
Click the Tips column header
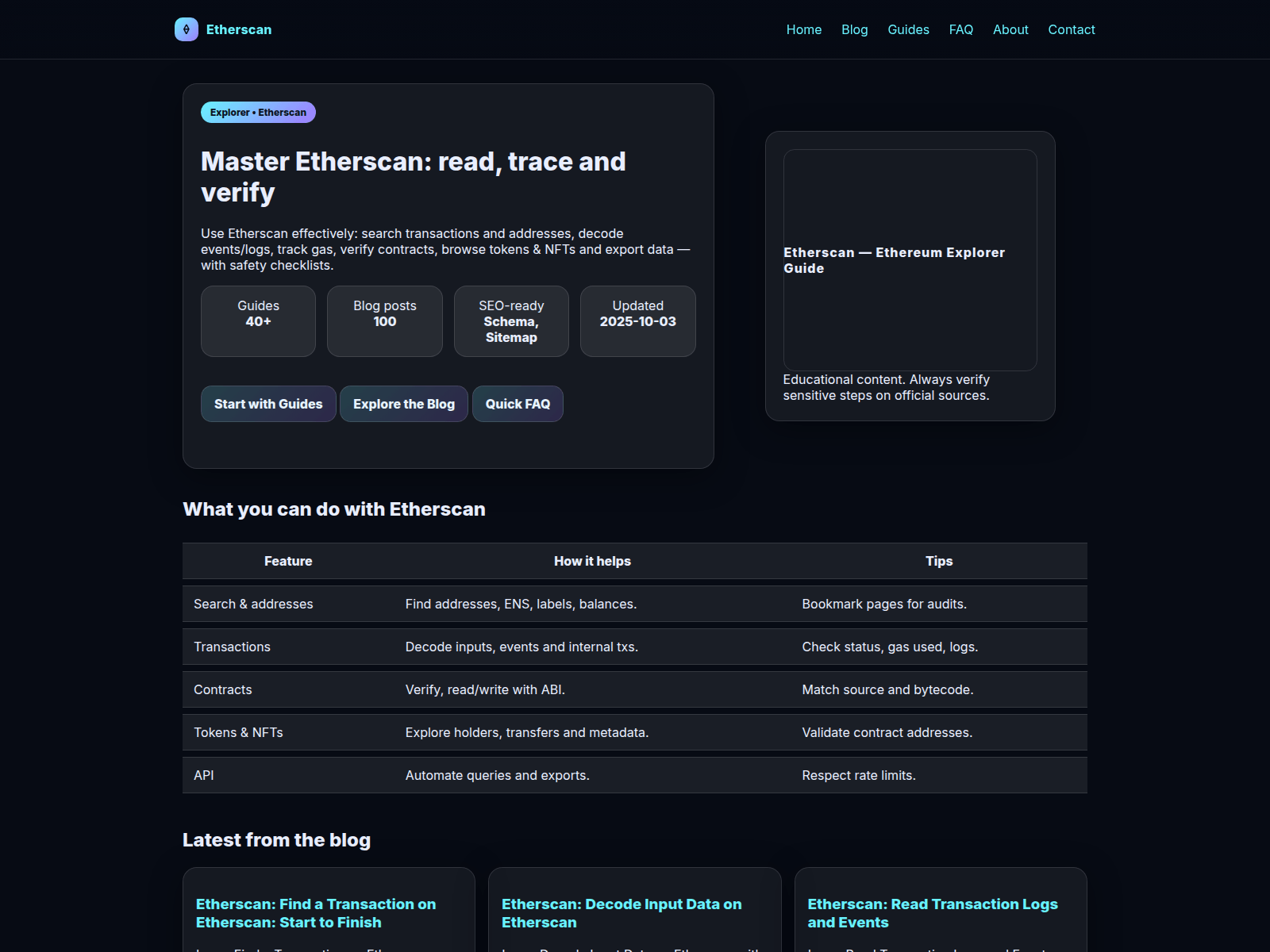click(x=939, y=561)
